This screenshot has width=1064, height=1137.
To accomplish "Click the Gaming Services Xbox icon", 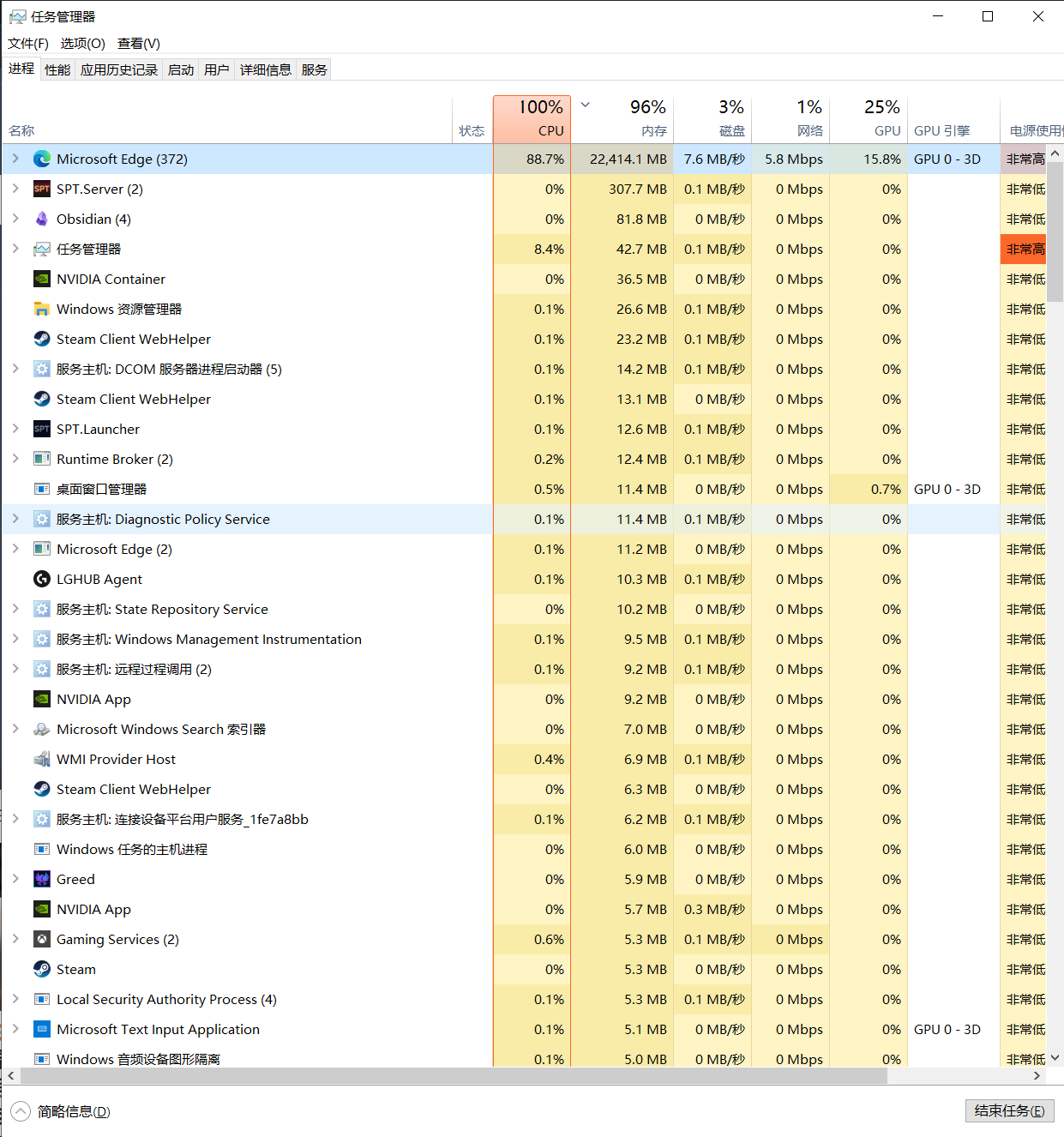I will tap(42, 939).
